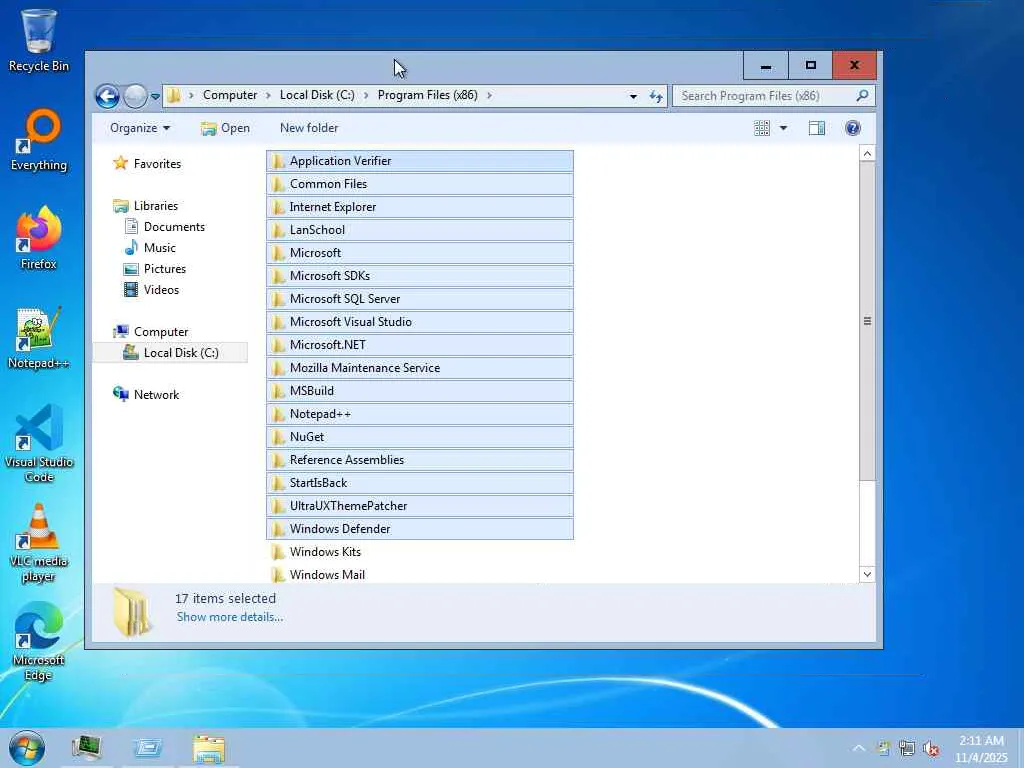Screen dimensions: 1024x768
Task: Click the Forward navigation arrow button
Action: (x=135, y=97)
